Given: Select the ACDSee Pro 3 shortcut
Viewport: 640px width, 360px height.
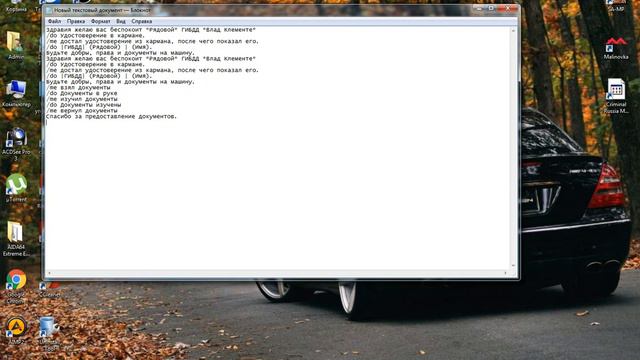Looking at the screenshot, I should (16, 144).
